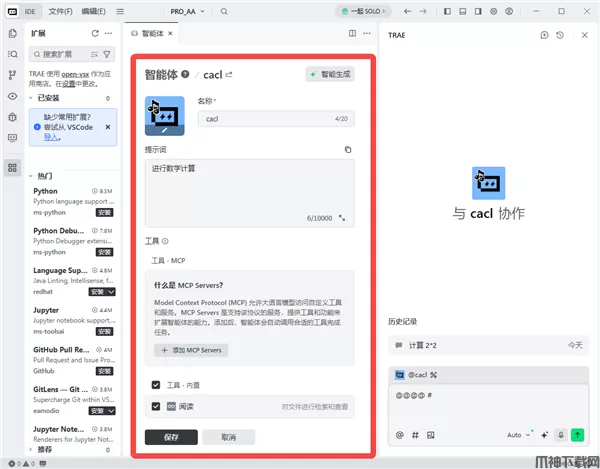
Task: Click the share icon beside cacl title
Action: [229, 74]
